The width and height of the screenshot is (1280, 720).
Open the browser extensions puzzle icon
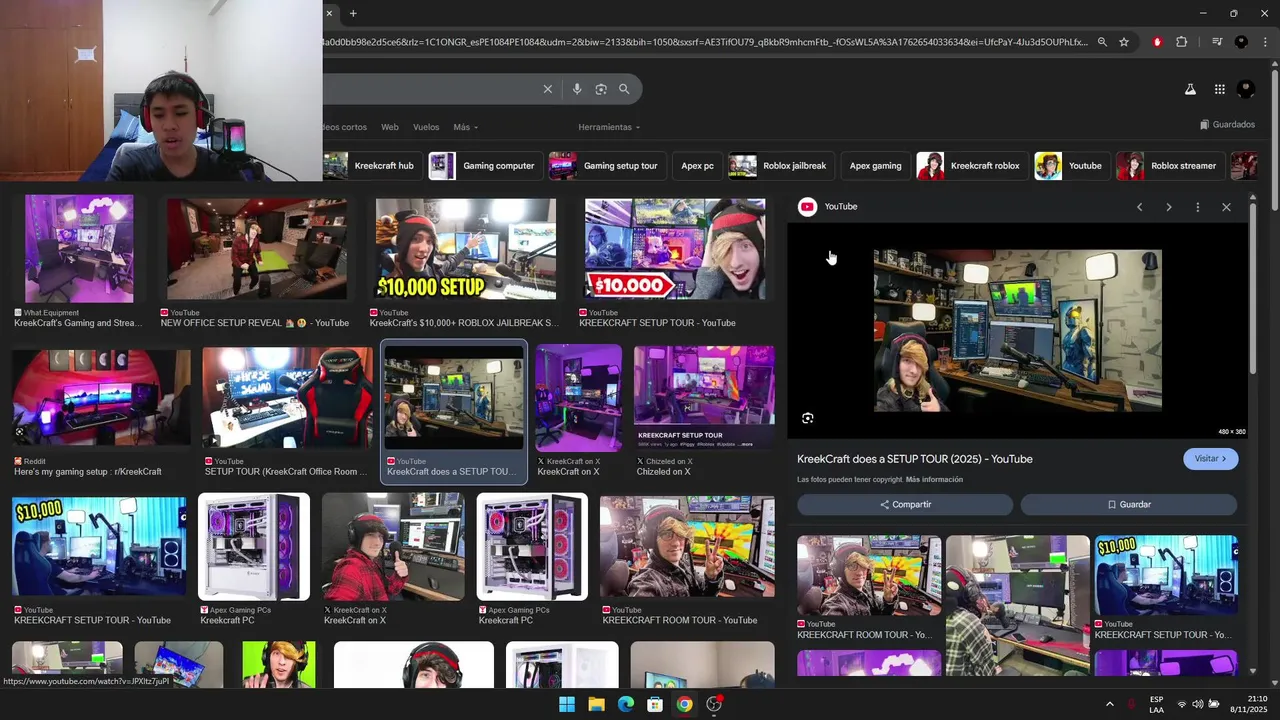click(1182, 42)
